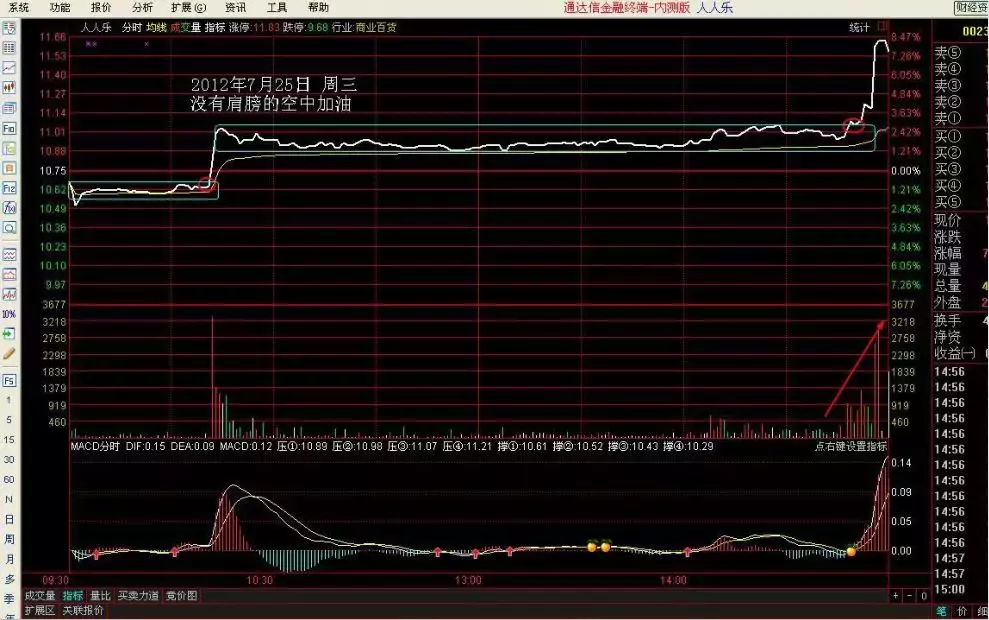Click the 成交量 label in chart header
The image size is (989, 620).
[185, 27]
